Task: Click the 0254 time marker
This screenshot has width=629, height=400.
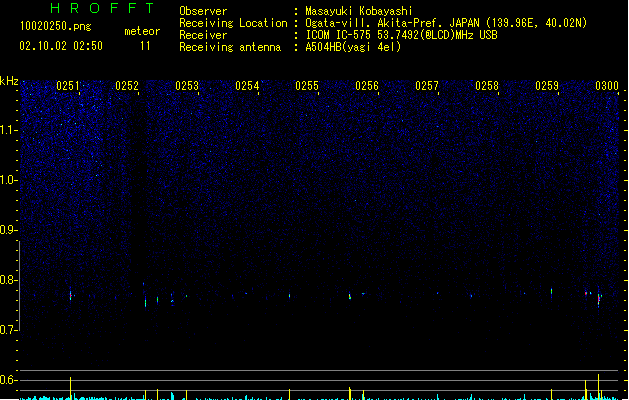Action: (247, 86)
